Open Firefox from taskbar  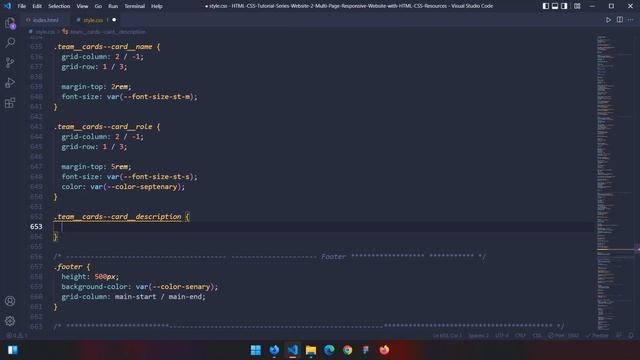pyautogui.click(x=384, y=350)
